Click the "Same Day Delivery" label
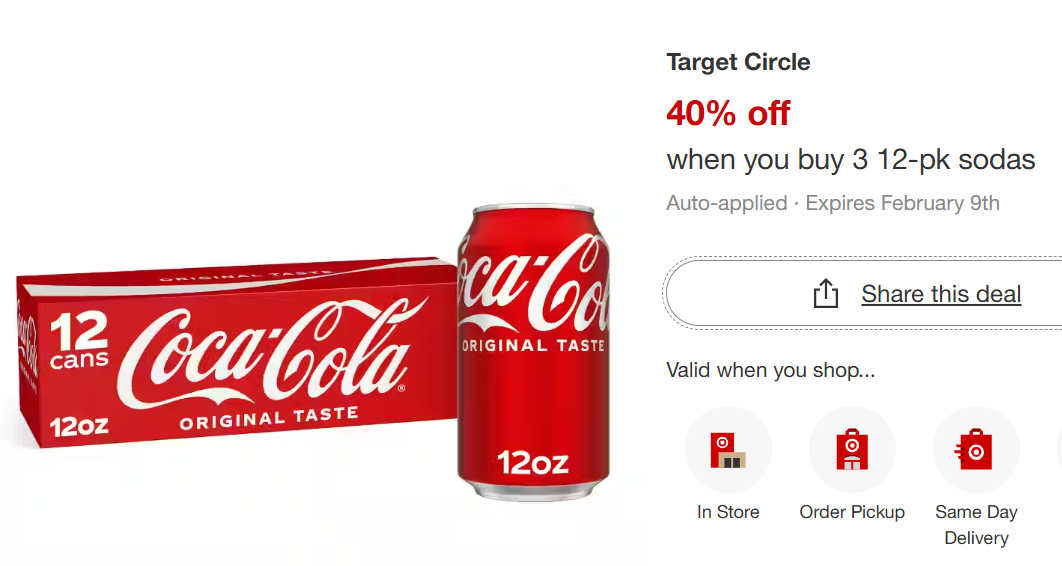 tap(975, 525)
